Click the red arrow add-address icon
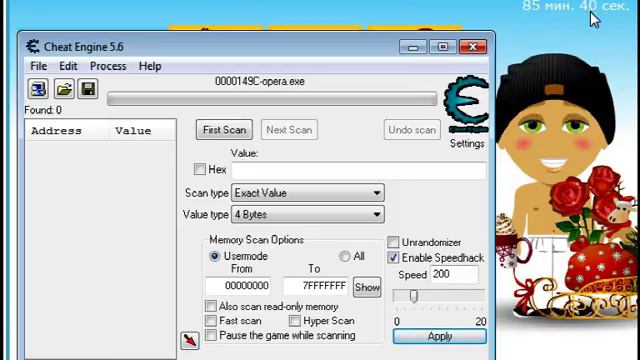Image resolution: width=640 pixels, height=360 pixels. [x=190, y=340]
